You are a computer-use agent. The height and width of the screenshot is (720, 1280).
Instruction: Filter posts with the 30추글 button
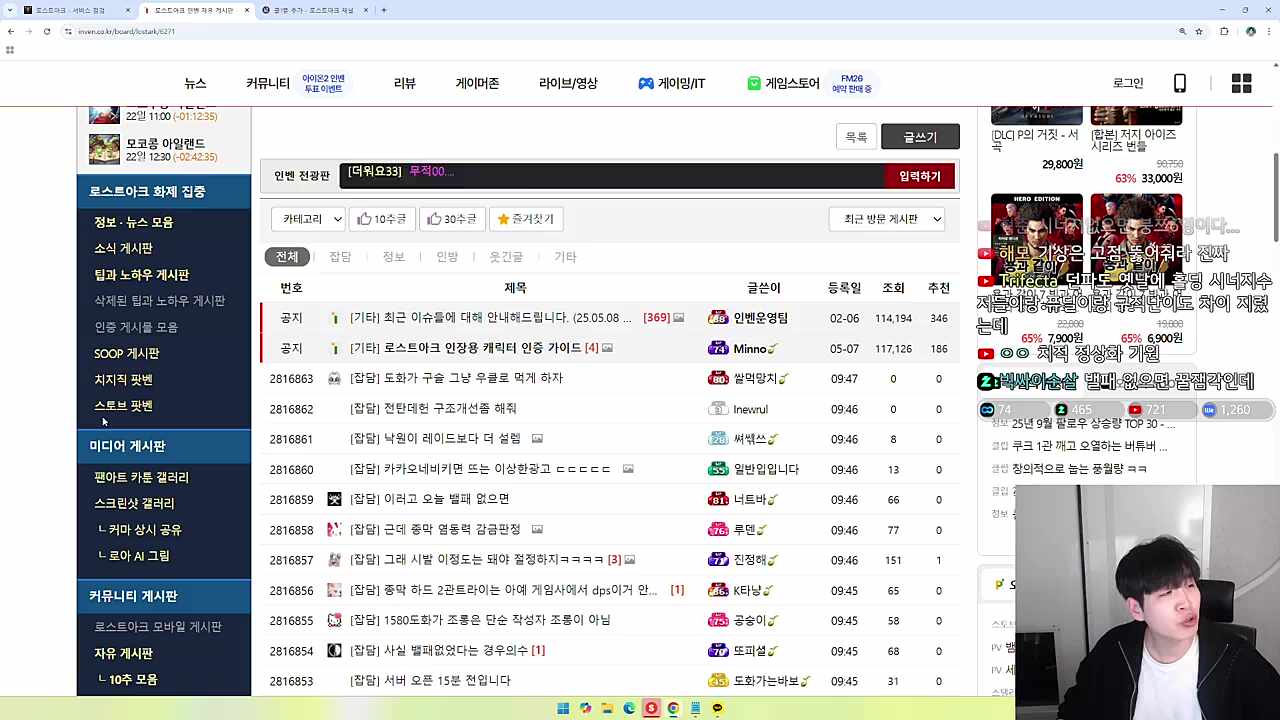pos(452,219)
